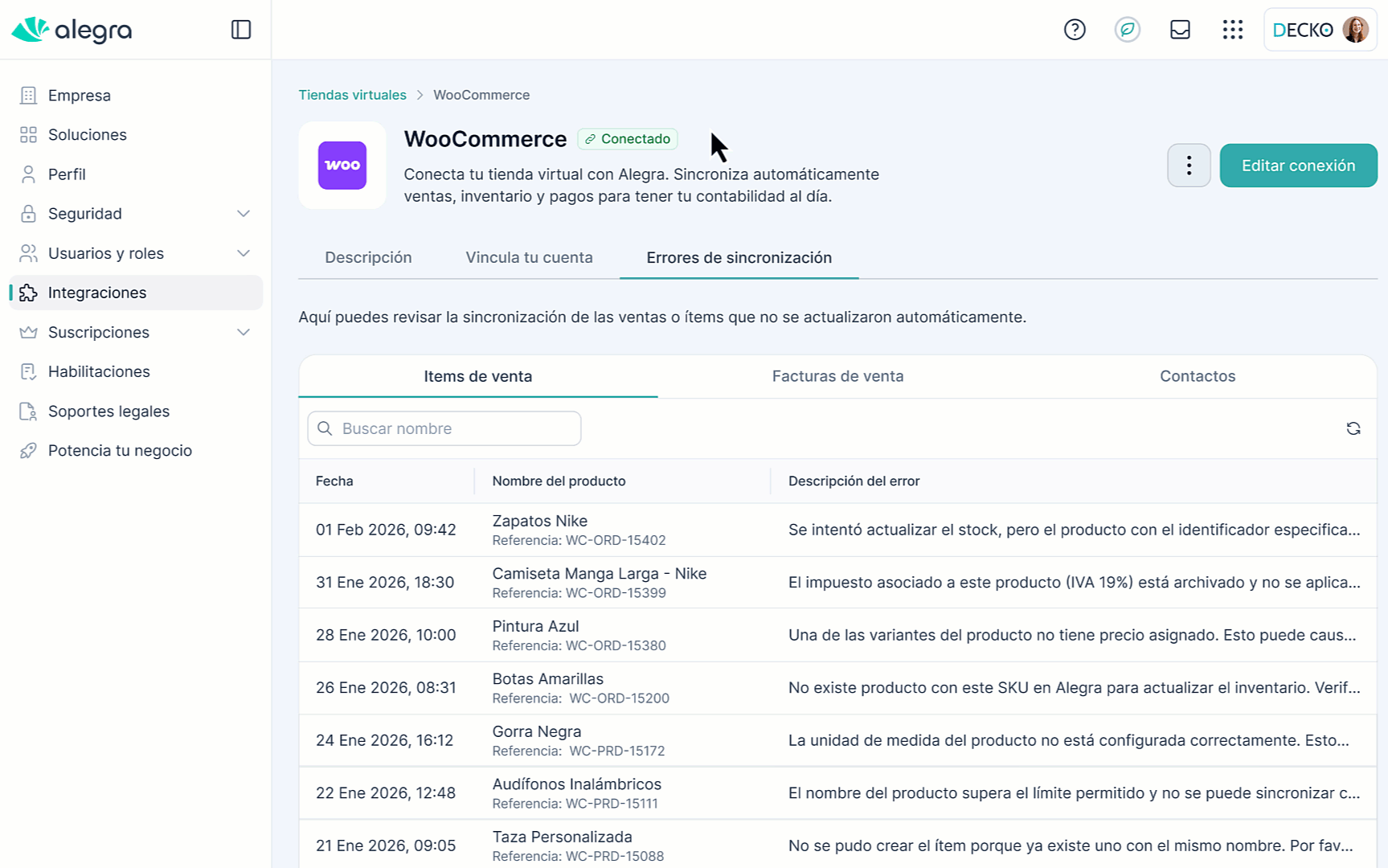Expand the Usuarios y roles chevron
The height and width of the screenshot is (868, 1388).
click(244, 253)
